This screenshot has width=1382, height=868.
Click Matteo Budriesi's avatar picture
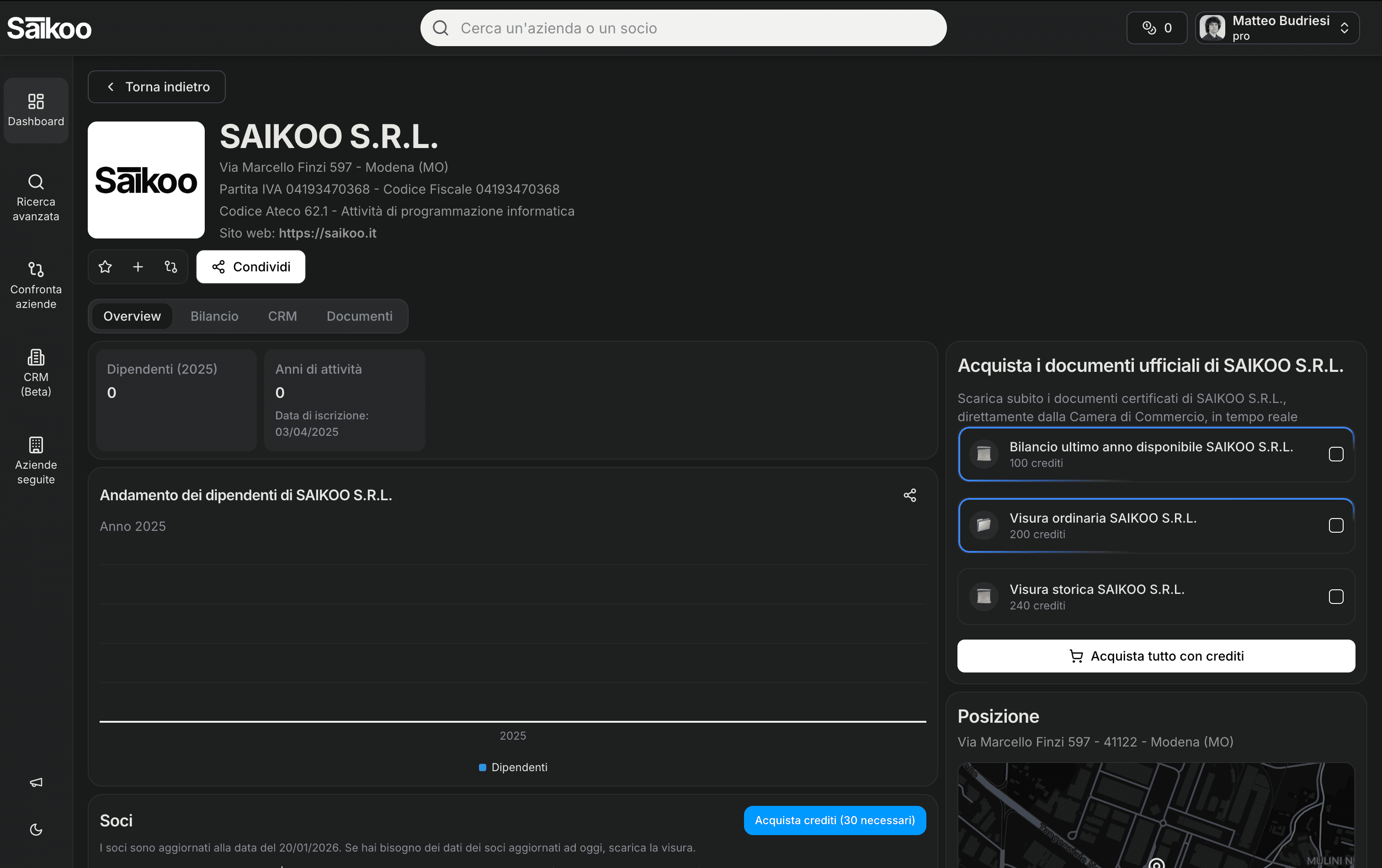click(x=1212, y=28)
